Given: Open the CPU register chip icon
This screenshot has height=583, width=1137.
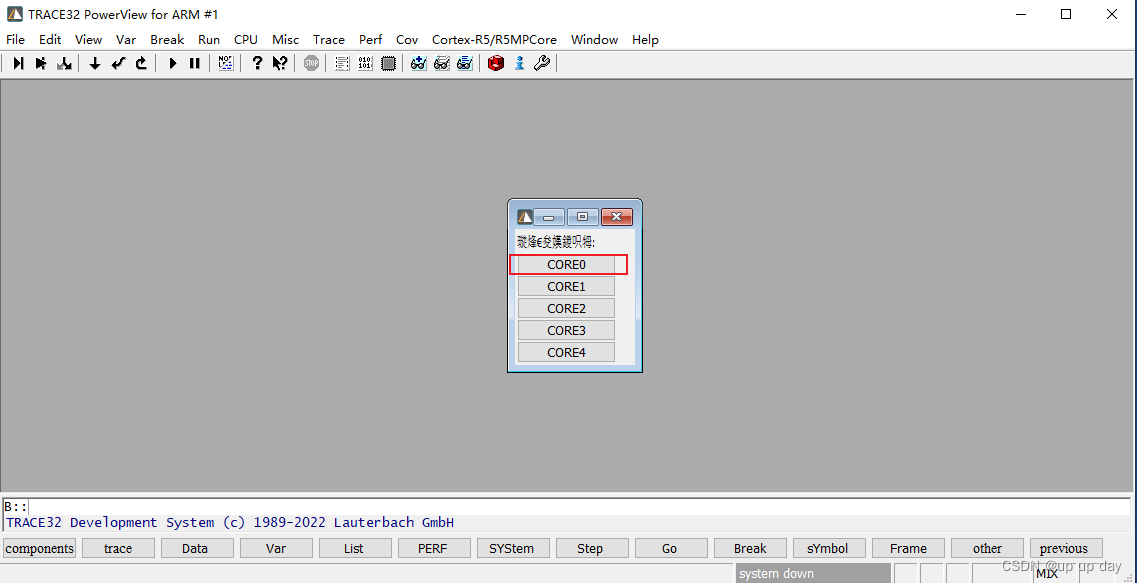Looking at the screenshot, I should pyautogui.click(x=389, y=63).
